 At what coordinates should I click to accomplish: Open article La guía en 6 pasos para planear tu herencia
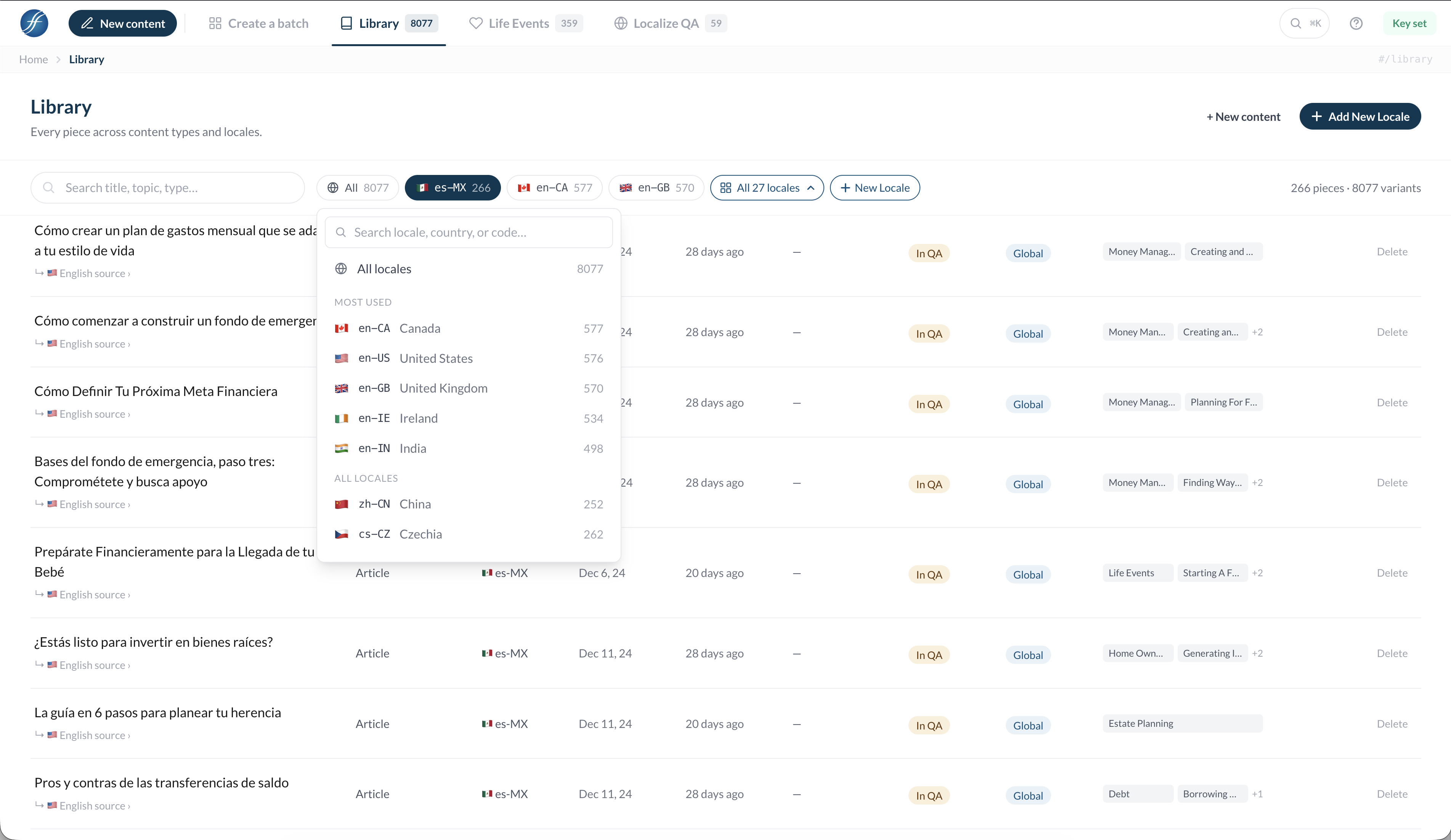[x=158, y=712]
